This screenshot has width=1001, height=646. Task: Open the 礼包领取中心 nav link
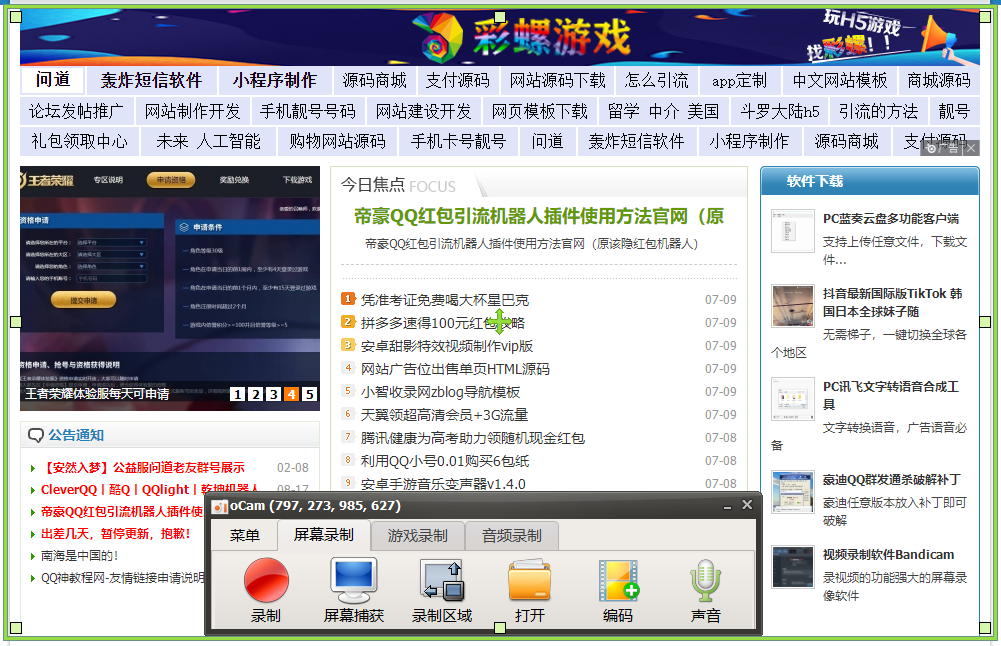[79, 142]
